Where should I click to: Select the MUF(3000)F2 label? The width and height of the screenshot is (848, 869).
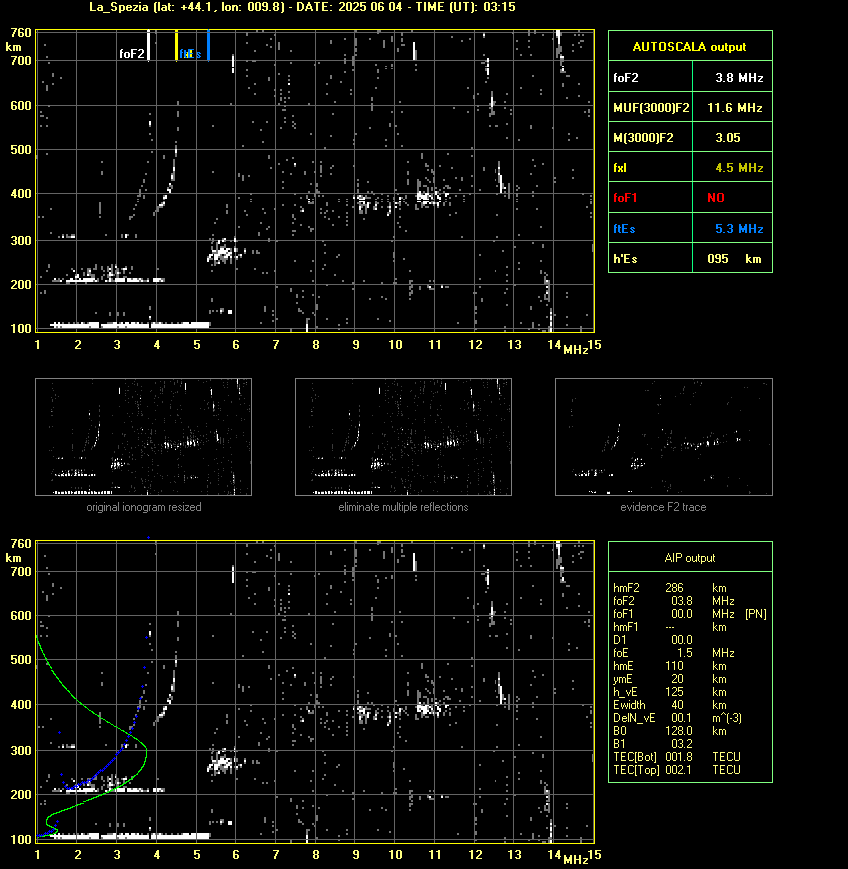[651, 108]
